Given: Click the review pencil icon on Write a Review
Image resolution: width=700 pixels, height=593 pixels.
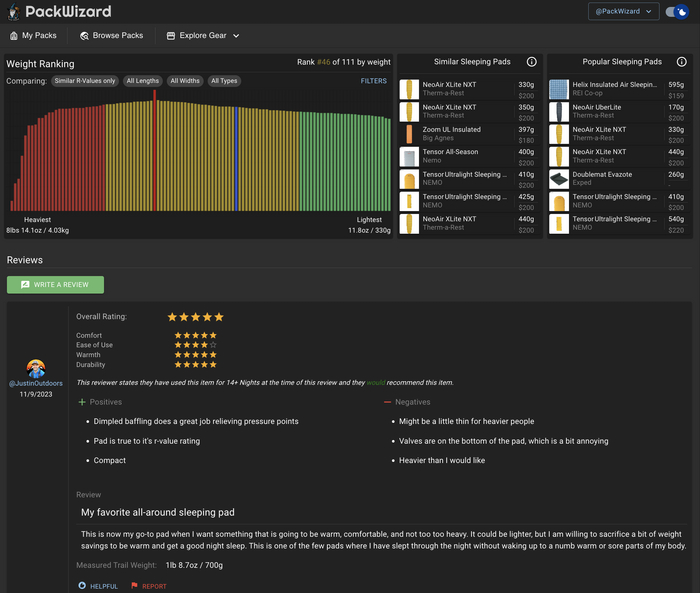Looking at the screenshot, I should 25,285.
